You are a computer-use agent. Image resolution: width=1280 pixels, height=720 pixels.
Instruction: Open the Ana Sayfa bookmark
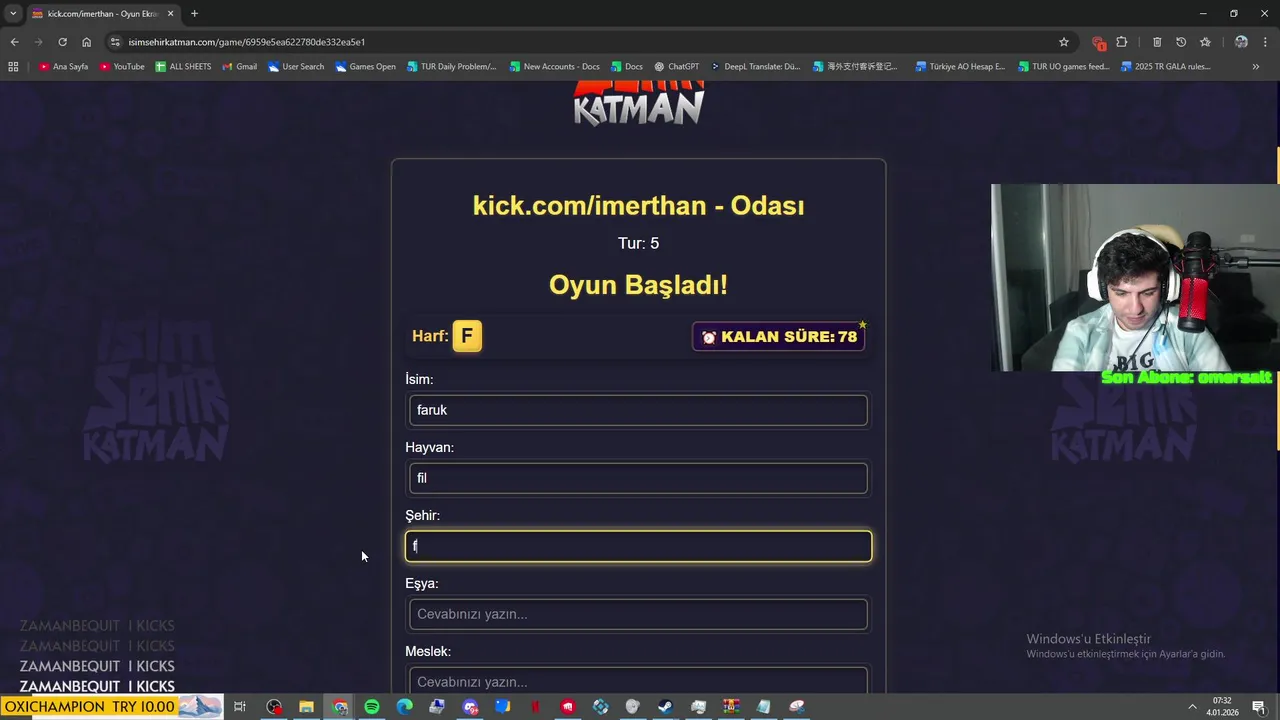coord(63,67)
